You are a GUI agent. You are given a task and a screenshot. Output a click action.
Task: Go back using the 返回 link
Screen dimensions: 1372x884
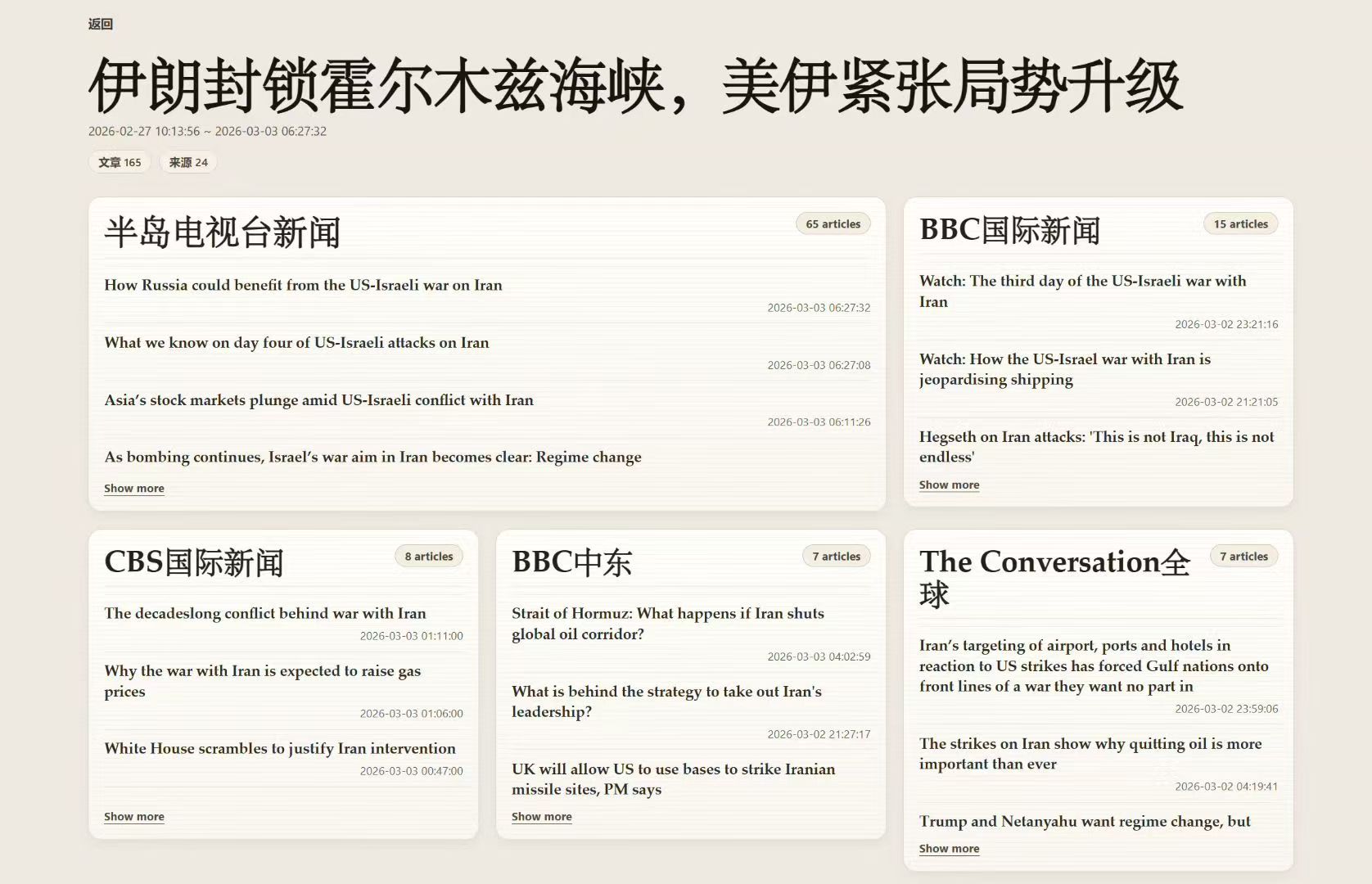[101, 24]
